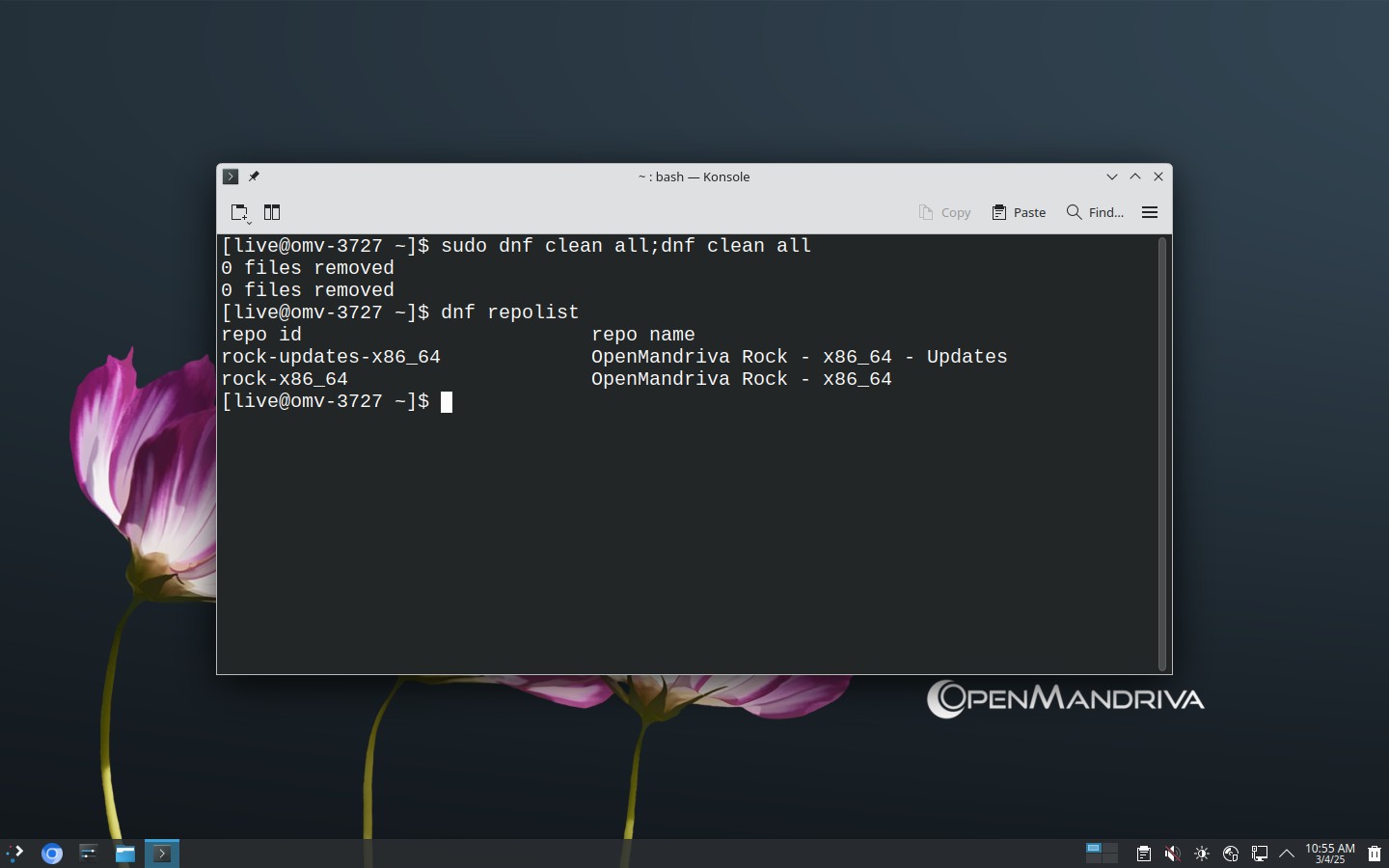Open the Konsole hamburger menu

coord(1150,212)
